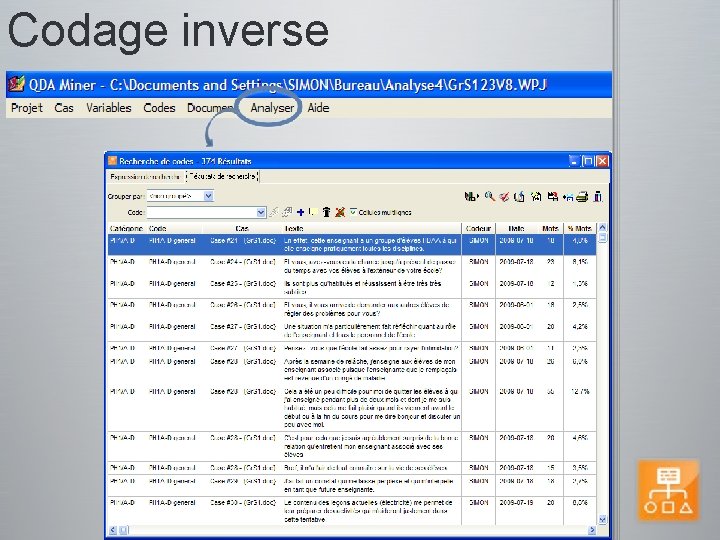The width and height of the screenshot is (720, 540).
Task: Toggle the Cellules multiples checkbox
Action: click(353, 212)
